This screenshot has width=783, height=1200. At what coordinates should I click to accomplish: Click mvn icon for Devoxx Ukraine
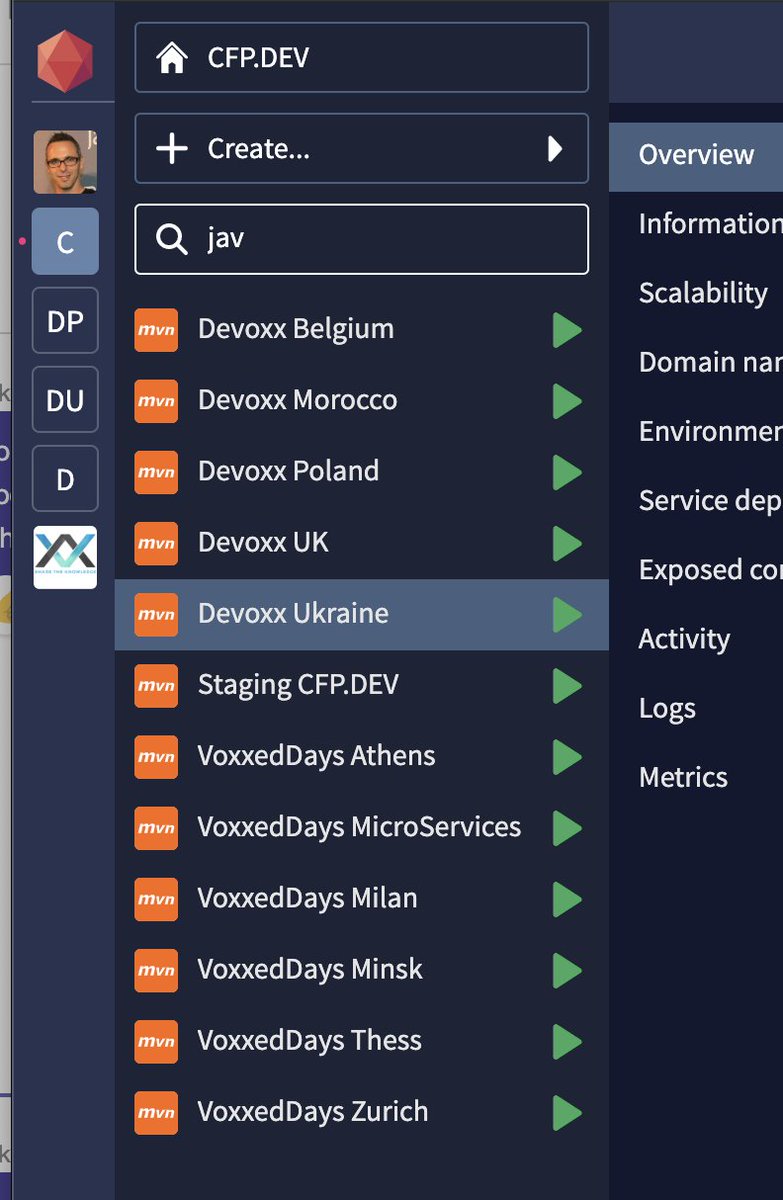[x=156, y=614]
